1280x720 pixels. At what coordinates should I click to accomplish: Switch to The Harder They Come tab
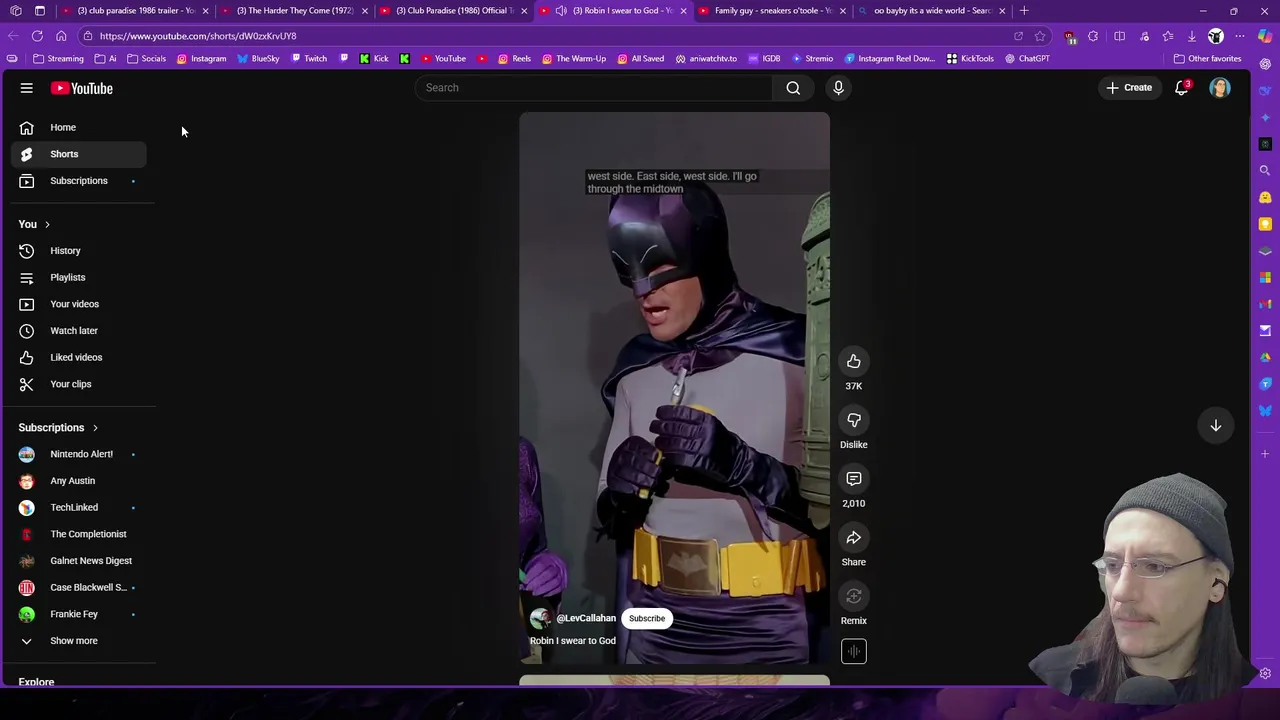pyautogui.click(x=294, y=11)
